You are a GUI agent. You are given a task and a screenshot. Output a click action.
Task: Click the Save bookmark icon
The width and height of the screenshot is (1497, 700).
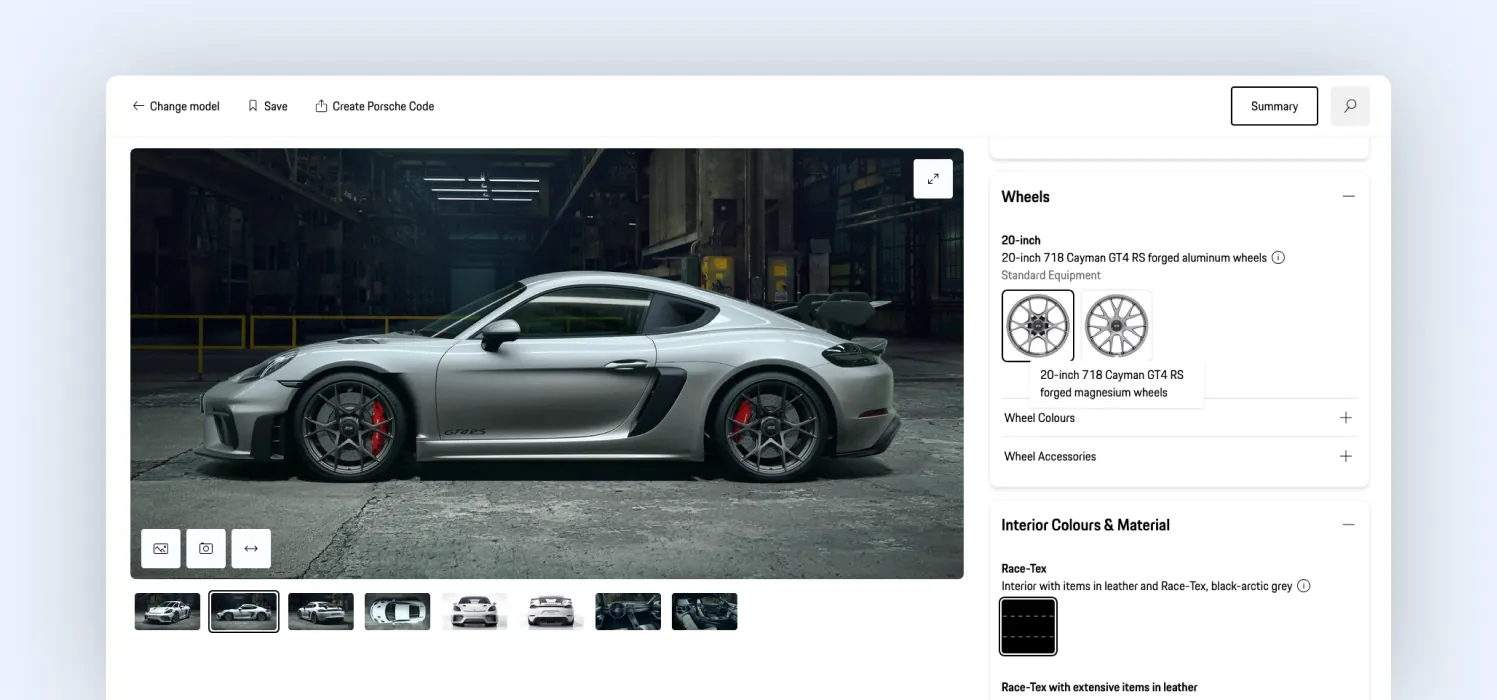pos(253,106)
